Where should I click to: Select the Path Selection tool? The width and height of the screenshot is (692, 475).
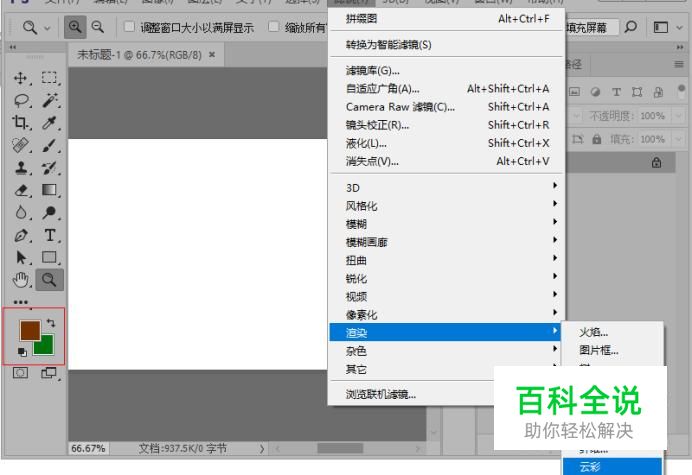point(21,257)
